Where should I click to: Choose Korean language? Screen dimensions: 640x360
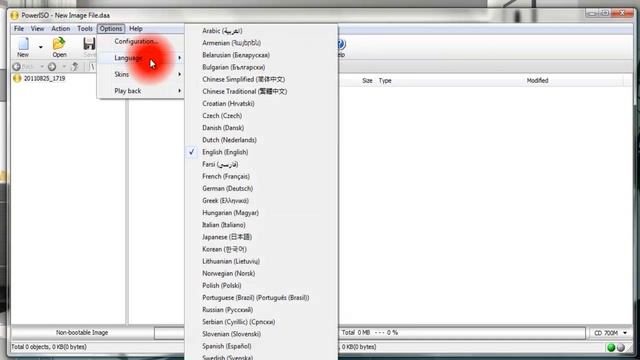point(261,249)
